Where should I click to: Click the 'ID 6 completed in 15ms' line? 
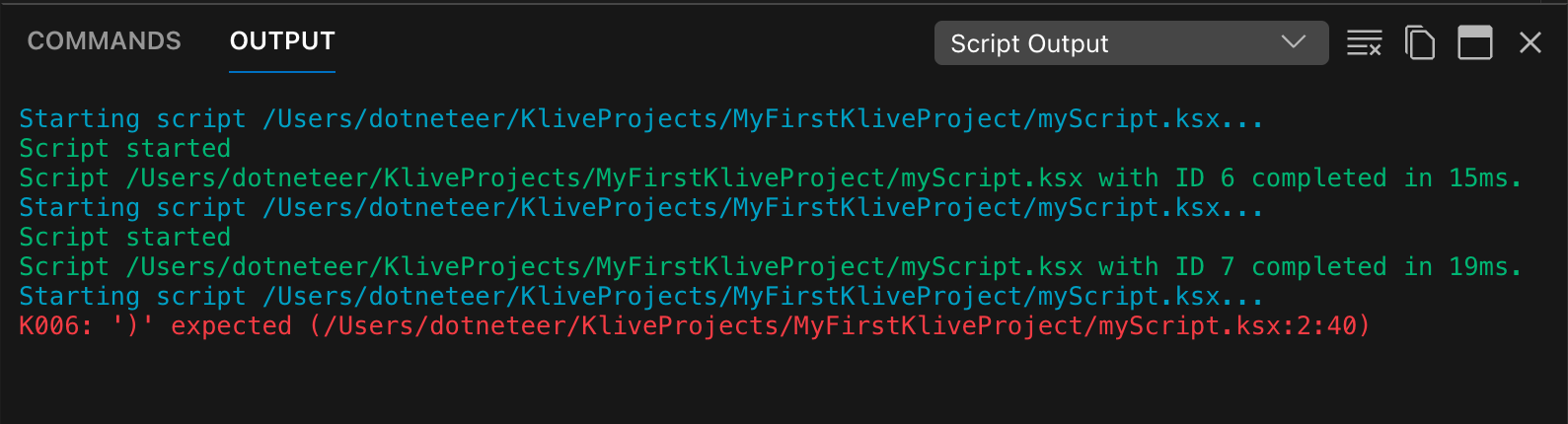click(771, 178)
